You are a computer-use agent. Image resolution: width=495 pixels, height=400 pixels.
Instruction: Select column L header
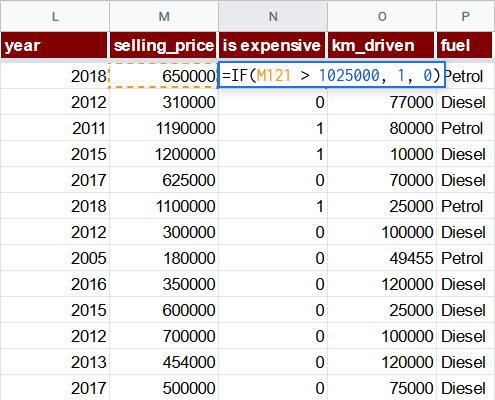click(55, 16)
